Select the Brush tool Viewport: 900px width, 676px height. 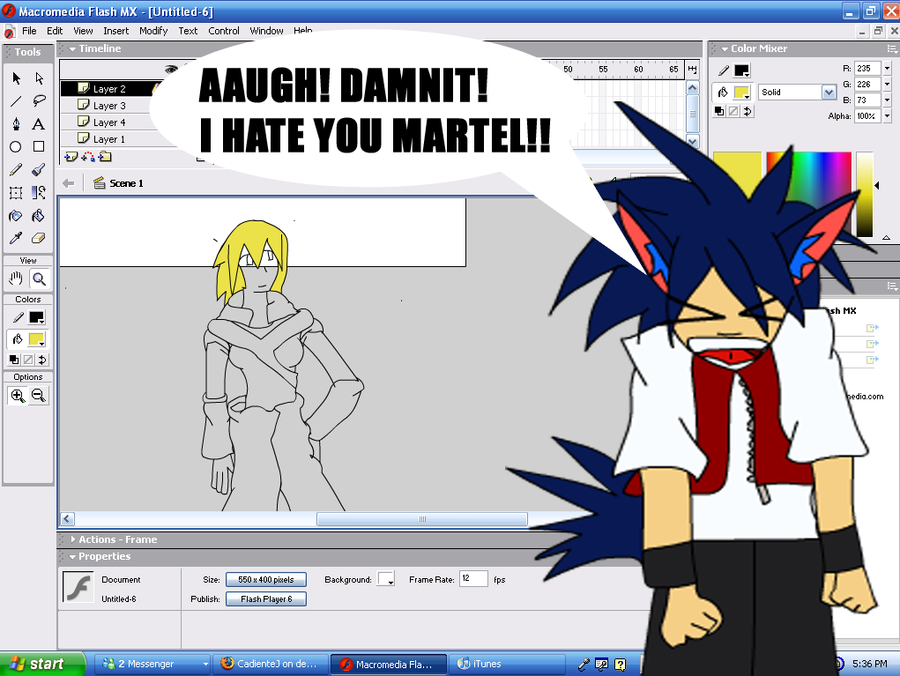39,170
